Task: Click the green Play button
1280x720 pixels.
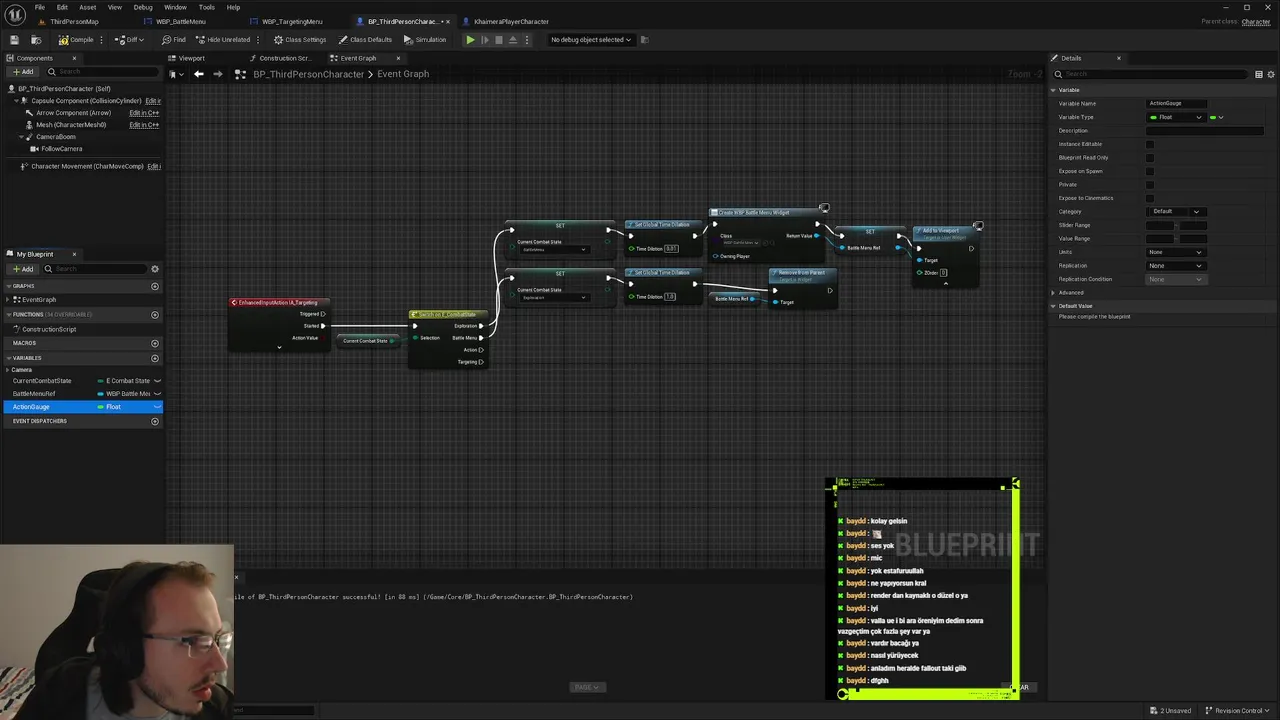Action: coord(470,40)
